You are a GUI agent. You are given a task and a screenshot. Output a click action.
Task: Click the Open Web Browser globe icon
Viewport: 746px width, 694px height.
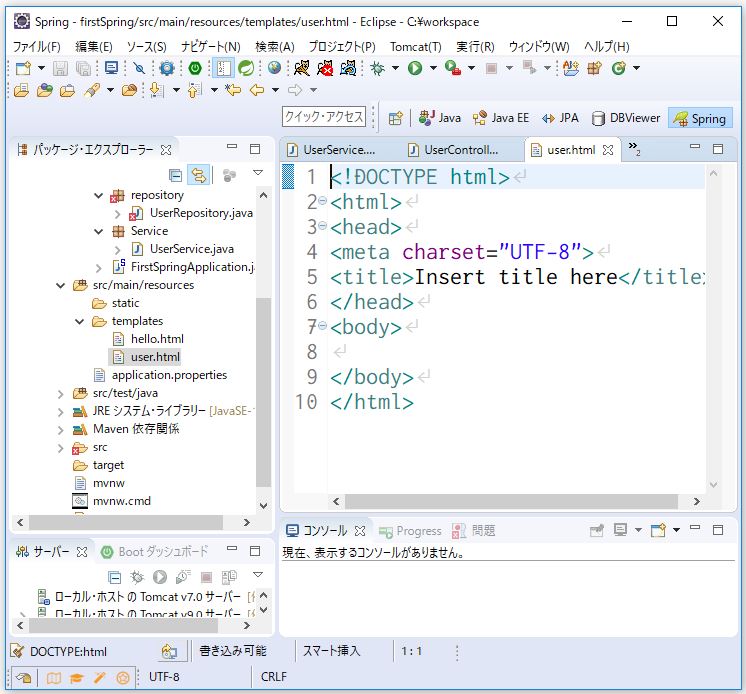point(275,68)
